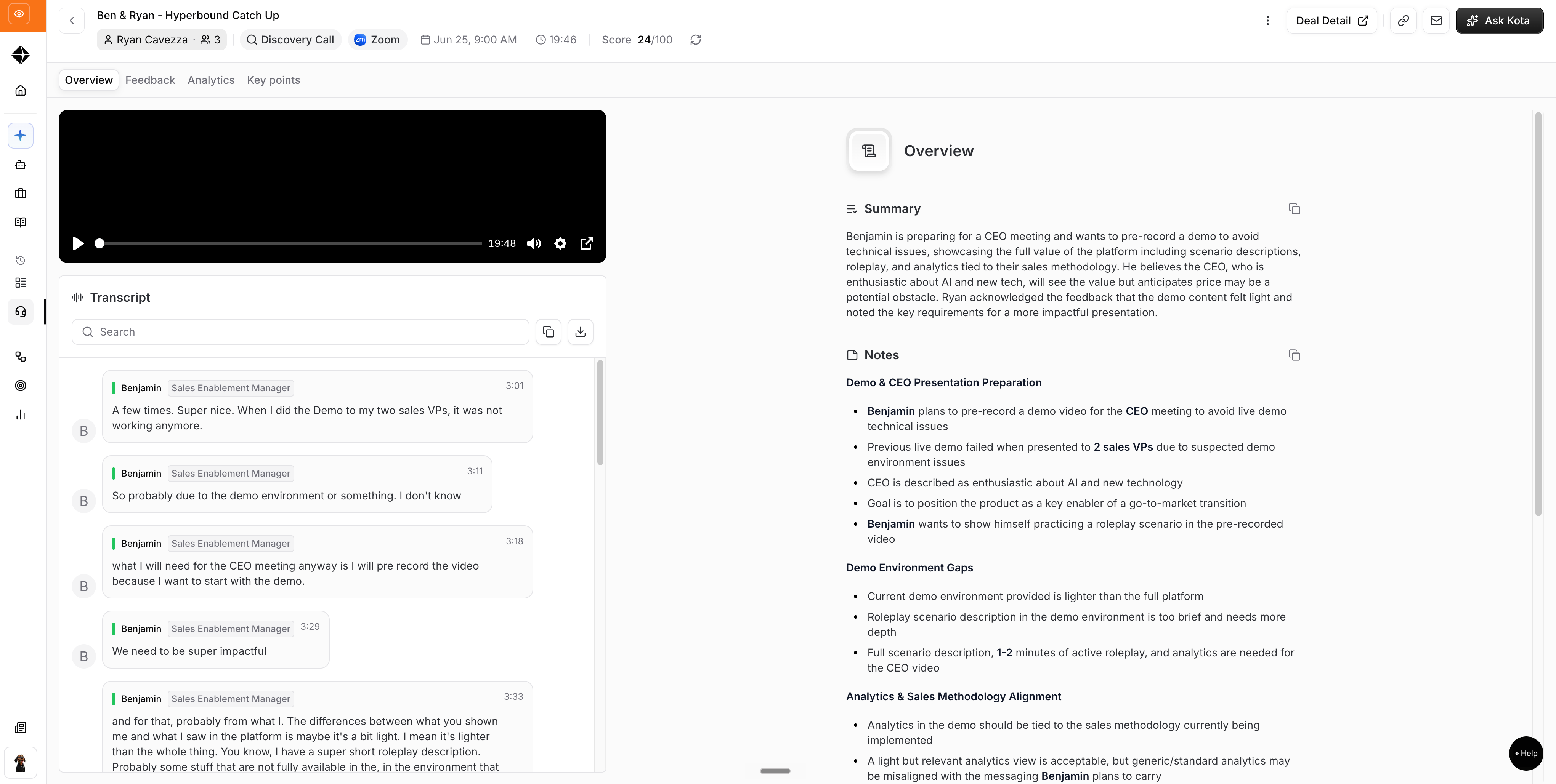
Task: Expand Ryan Cavezza participants chip
Action: click(x=161, y=40)
